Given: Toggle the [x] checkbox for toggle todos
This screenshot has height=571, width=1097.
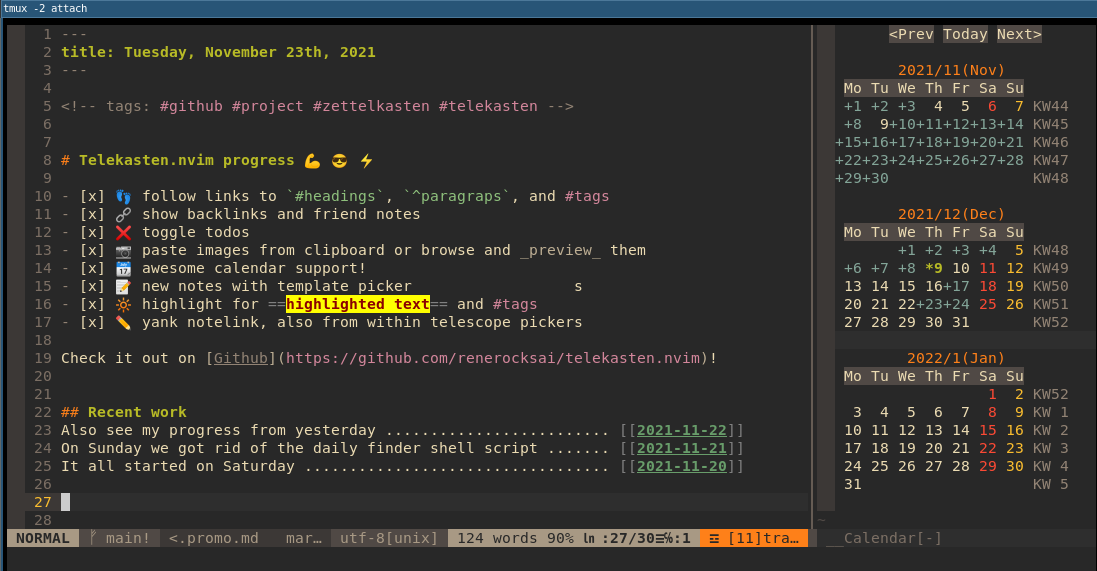Looking at the screenshot, I should [92, 232].
